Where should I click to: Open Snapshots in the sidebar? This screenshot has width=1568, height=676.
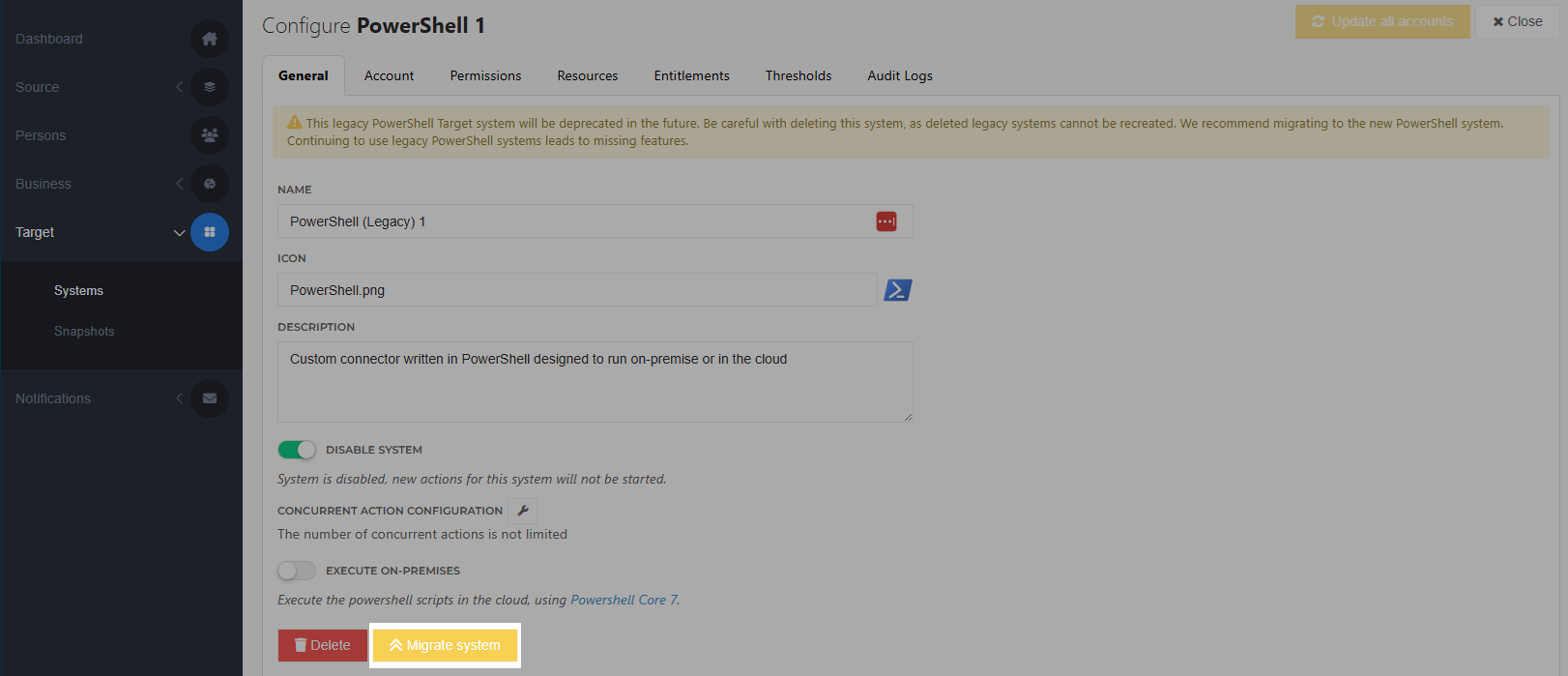(x=84, y=331)
